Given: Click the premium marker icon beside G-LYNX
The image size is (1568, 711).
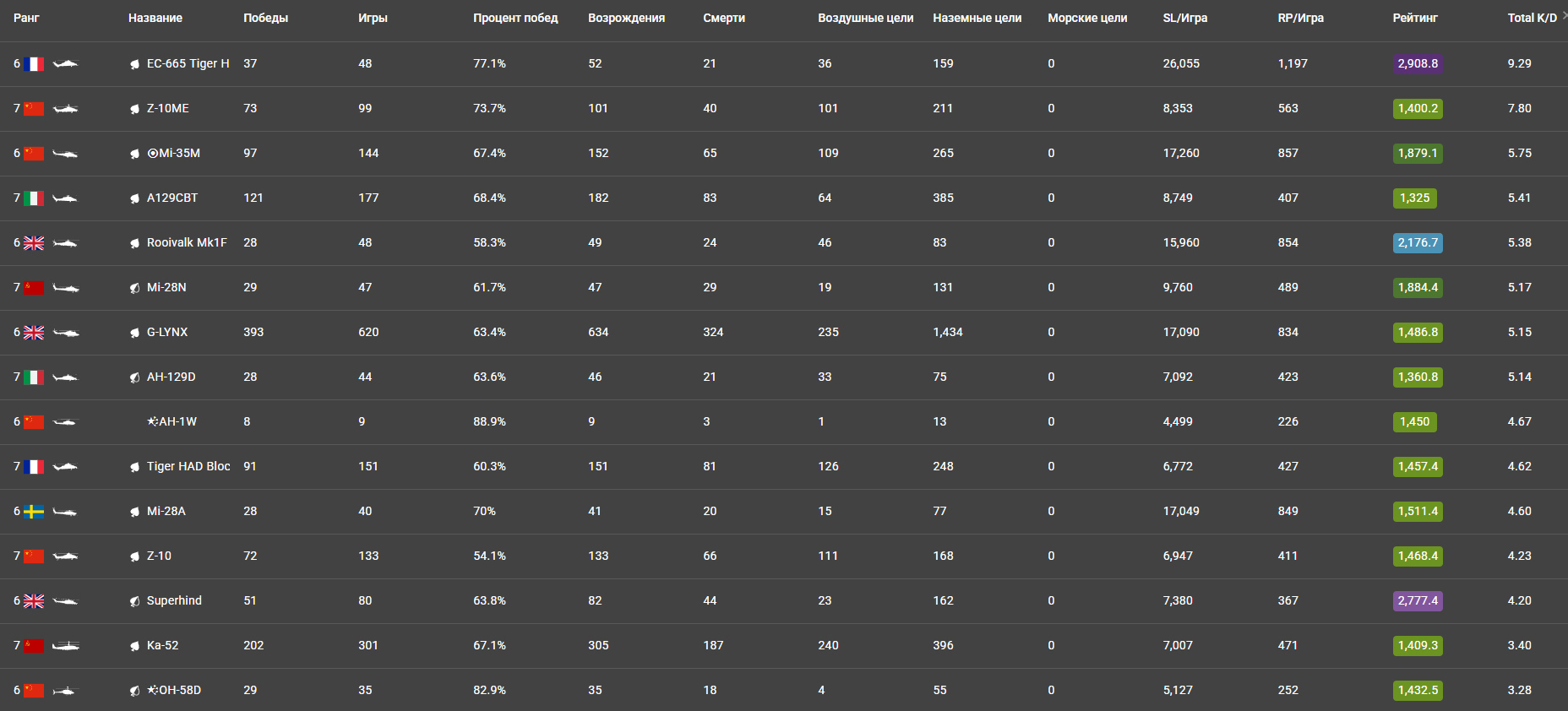Looking at the screenshot, I should (x=134, y=333).
